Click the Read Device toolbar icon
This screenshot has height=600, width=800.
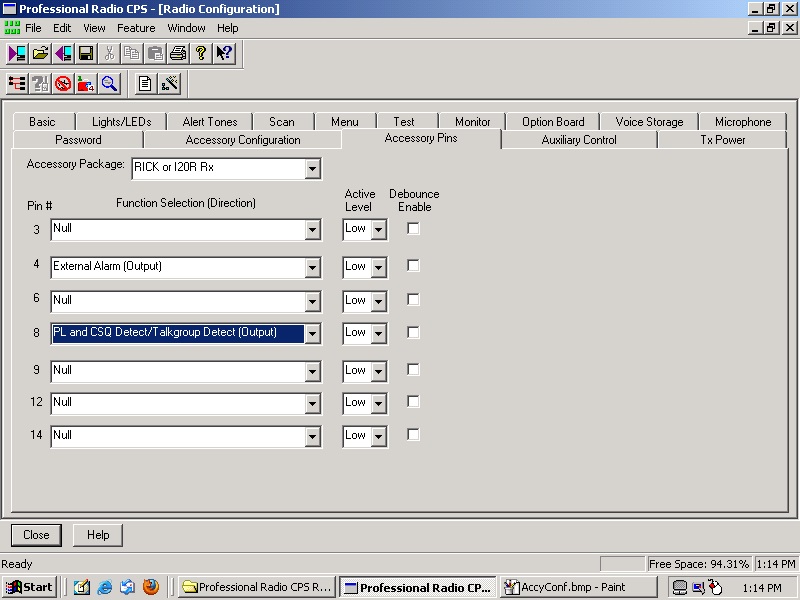point(18,53)
